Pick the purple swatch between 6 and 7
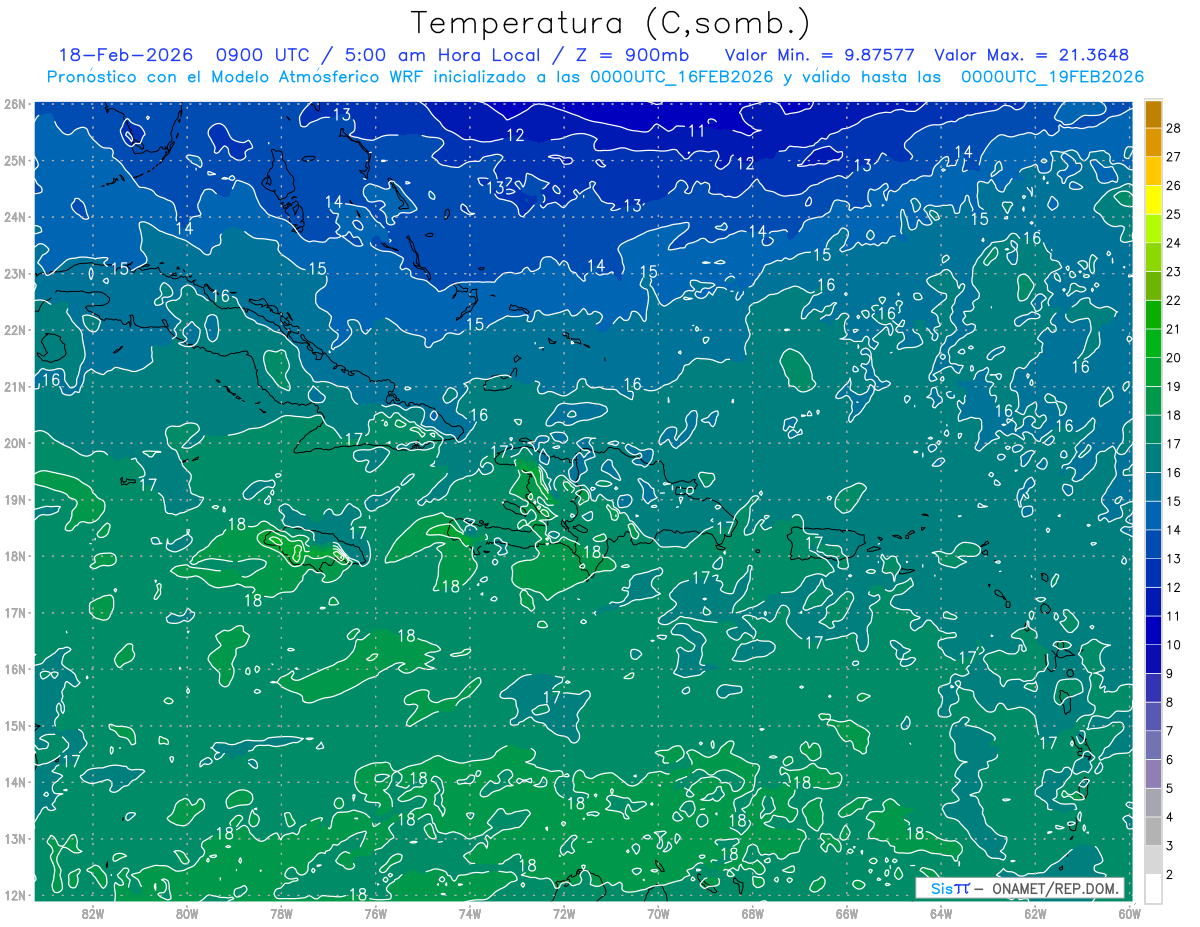 [1153, 745]
